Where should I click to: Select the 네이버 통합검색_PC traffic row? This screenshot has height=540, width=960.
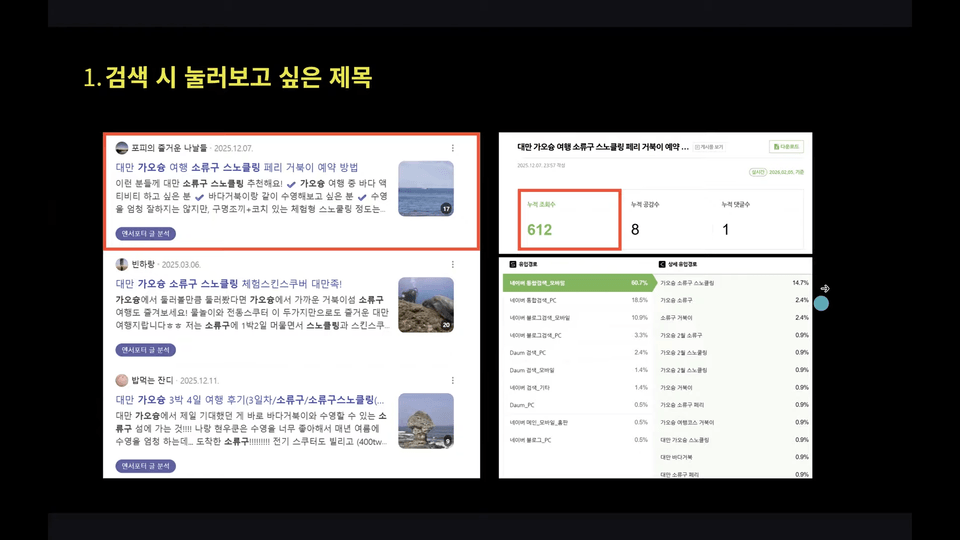[x=579, y=300]
